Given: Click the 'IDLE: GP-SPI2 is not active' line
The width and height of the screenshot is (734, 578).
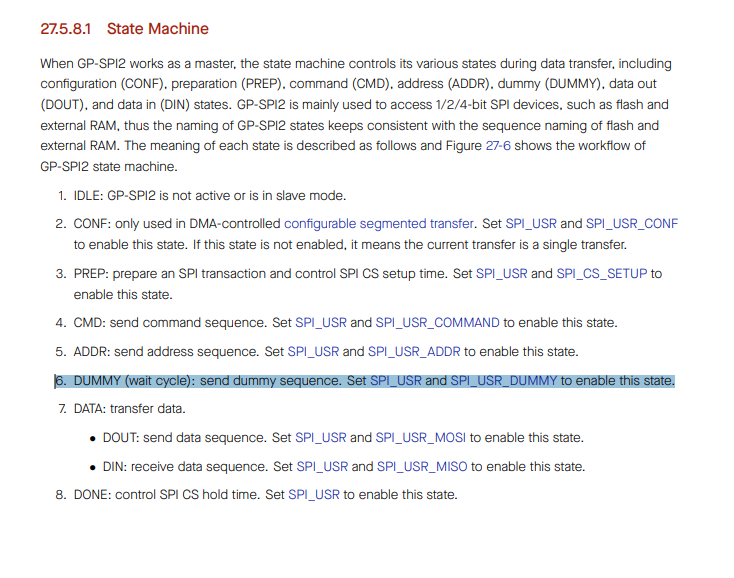Looking at the screenshot, I should tap(210, 196).
